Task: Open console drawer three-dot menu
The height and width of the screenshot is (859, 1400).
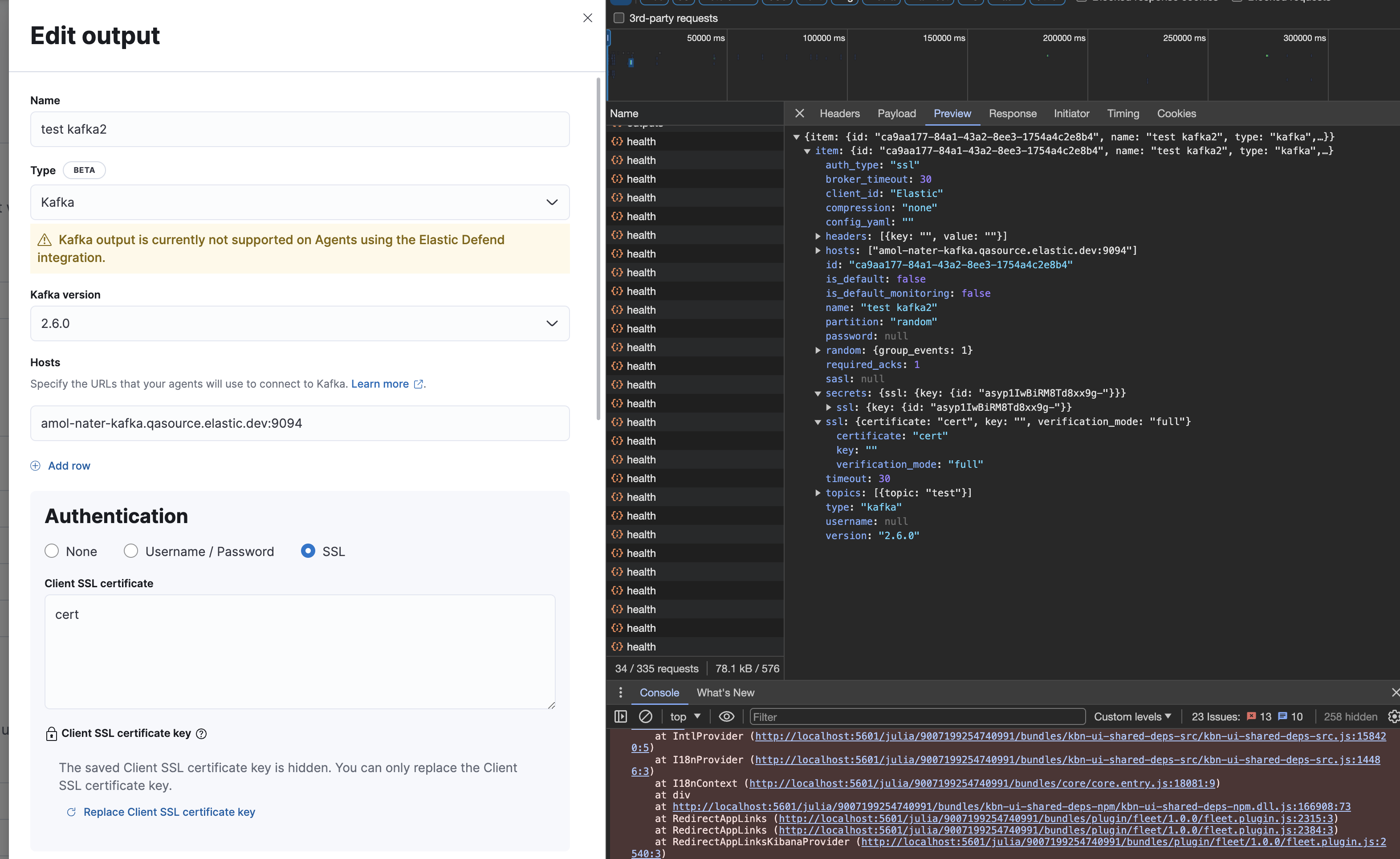Action: point(620,692)
